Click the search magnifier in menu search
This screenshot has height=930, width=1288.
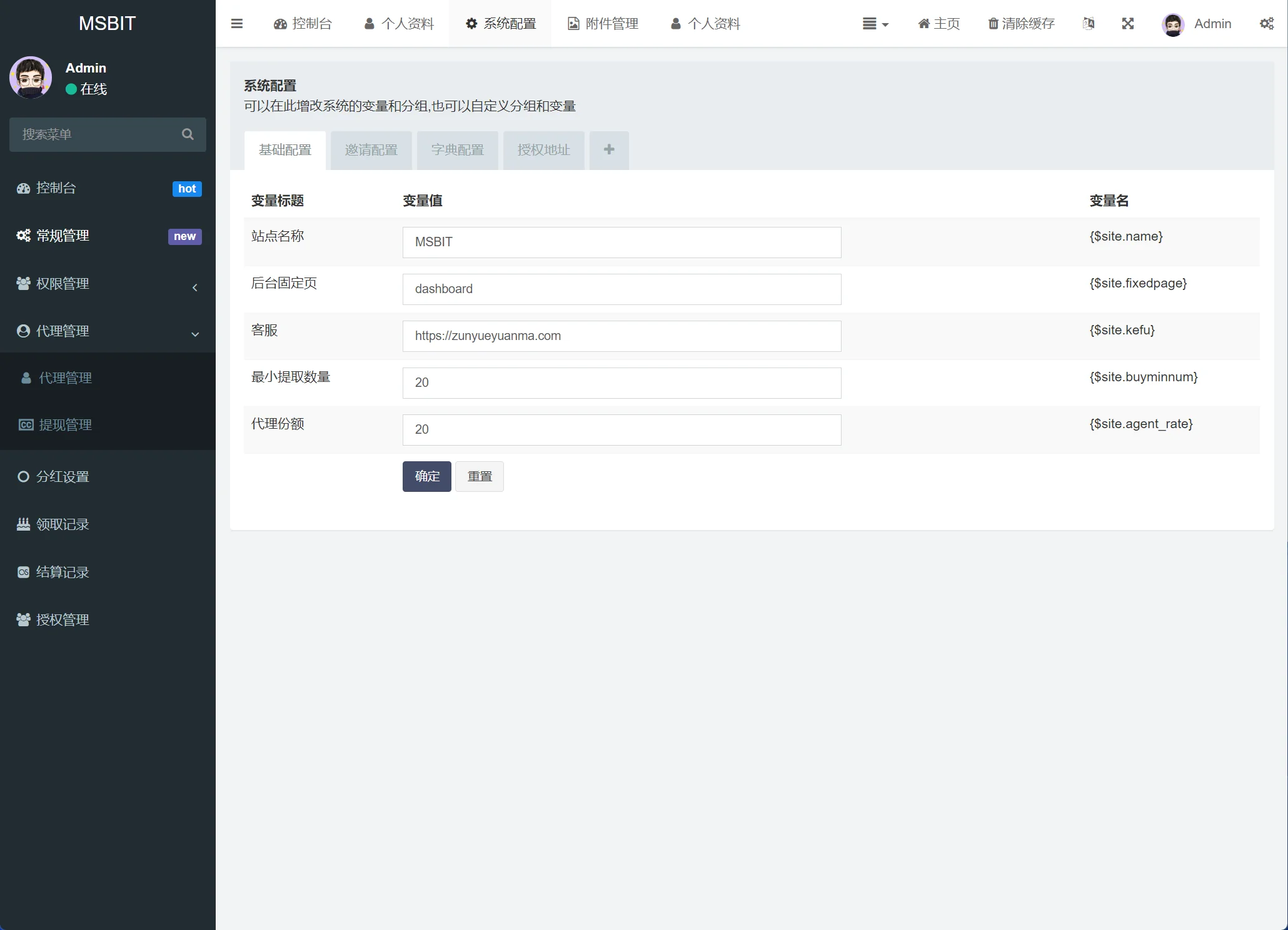pos(187,134)
